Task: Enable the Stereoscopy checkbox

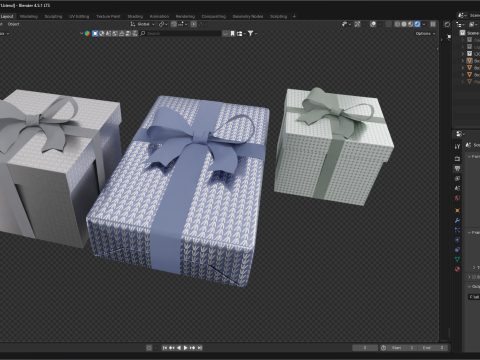Action: 474,277
